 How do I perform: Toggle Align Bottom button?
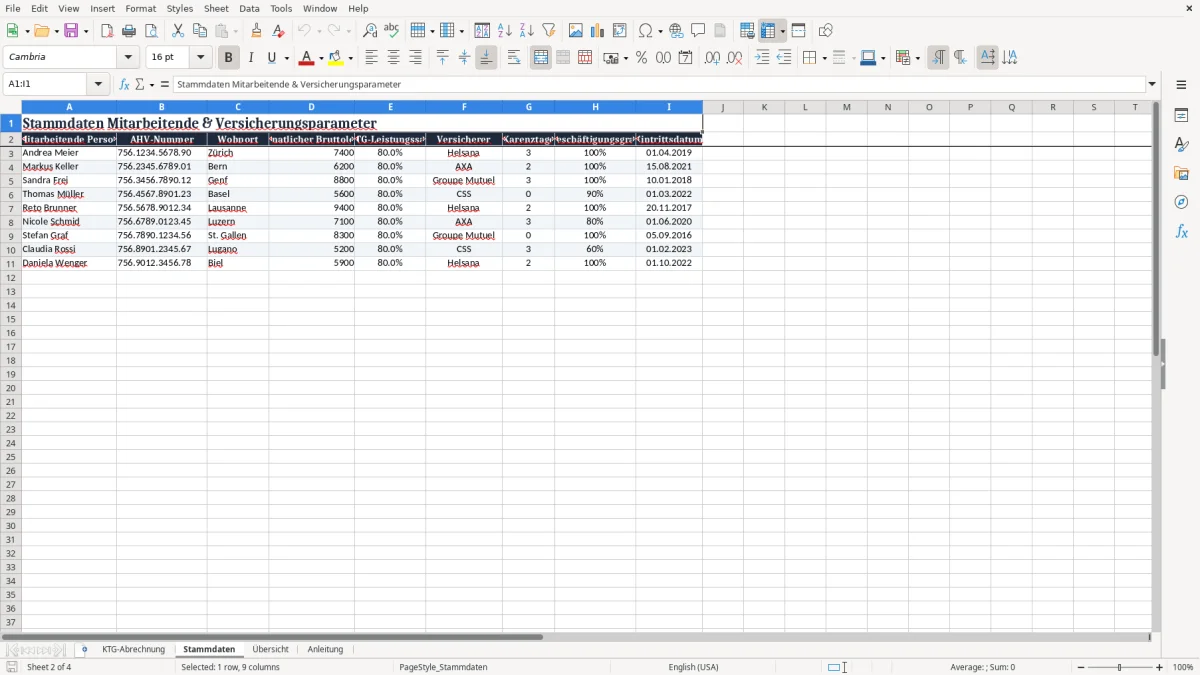pyautogui.click(x=486, y=58)
